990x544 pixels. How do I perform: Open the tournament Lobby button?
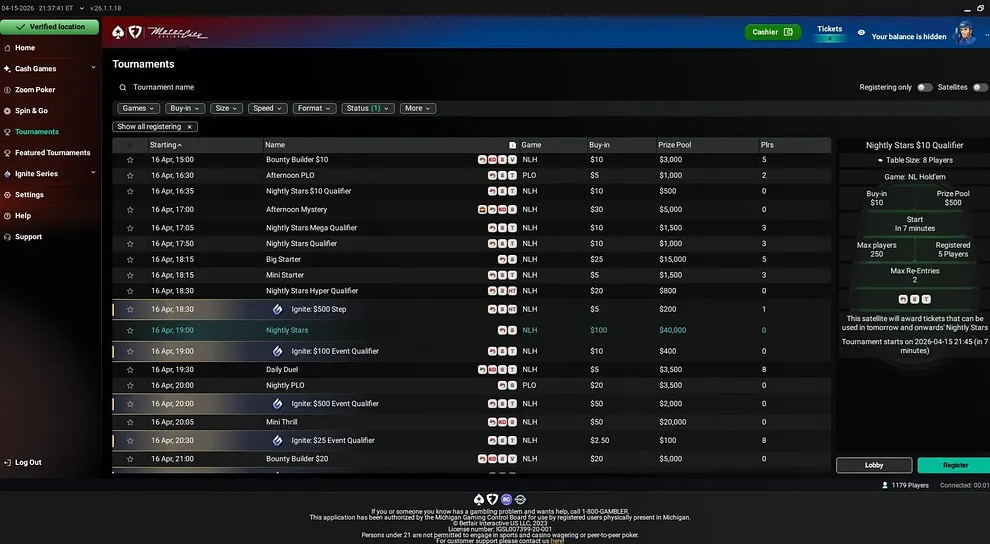point(874,465)
